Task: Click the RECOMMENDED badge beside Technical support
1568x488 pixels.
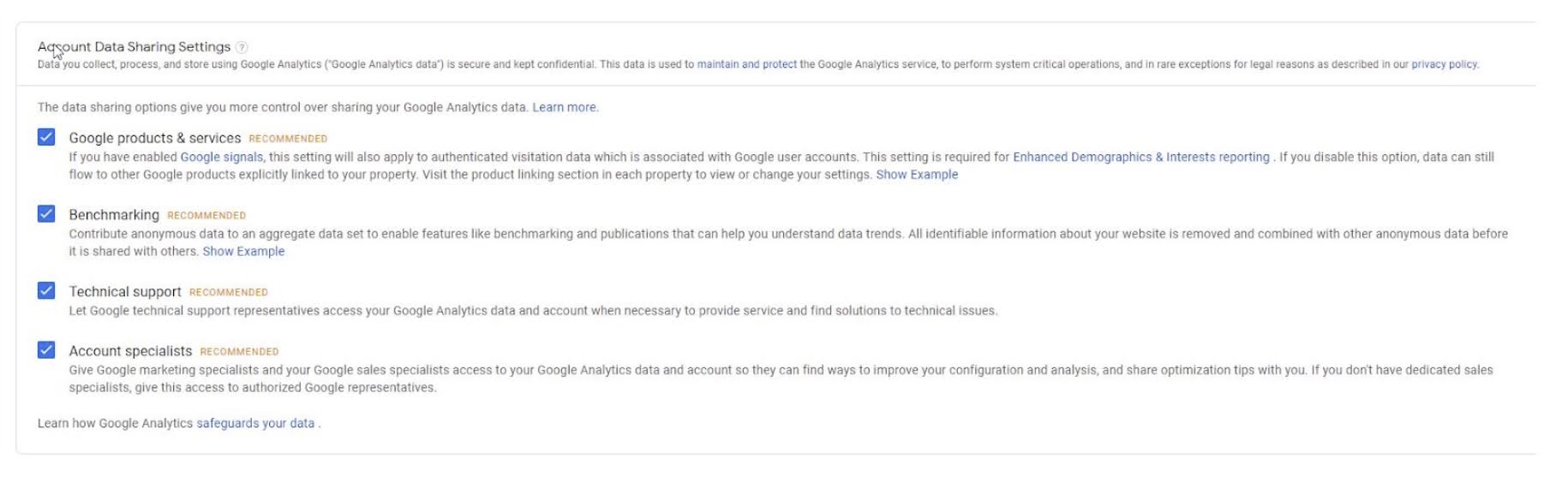Action: pos(229,293)
